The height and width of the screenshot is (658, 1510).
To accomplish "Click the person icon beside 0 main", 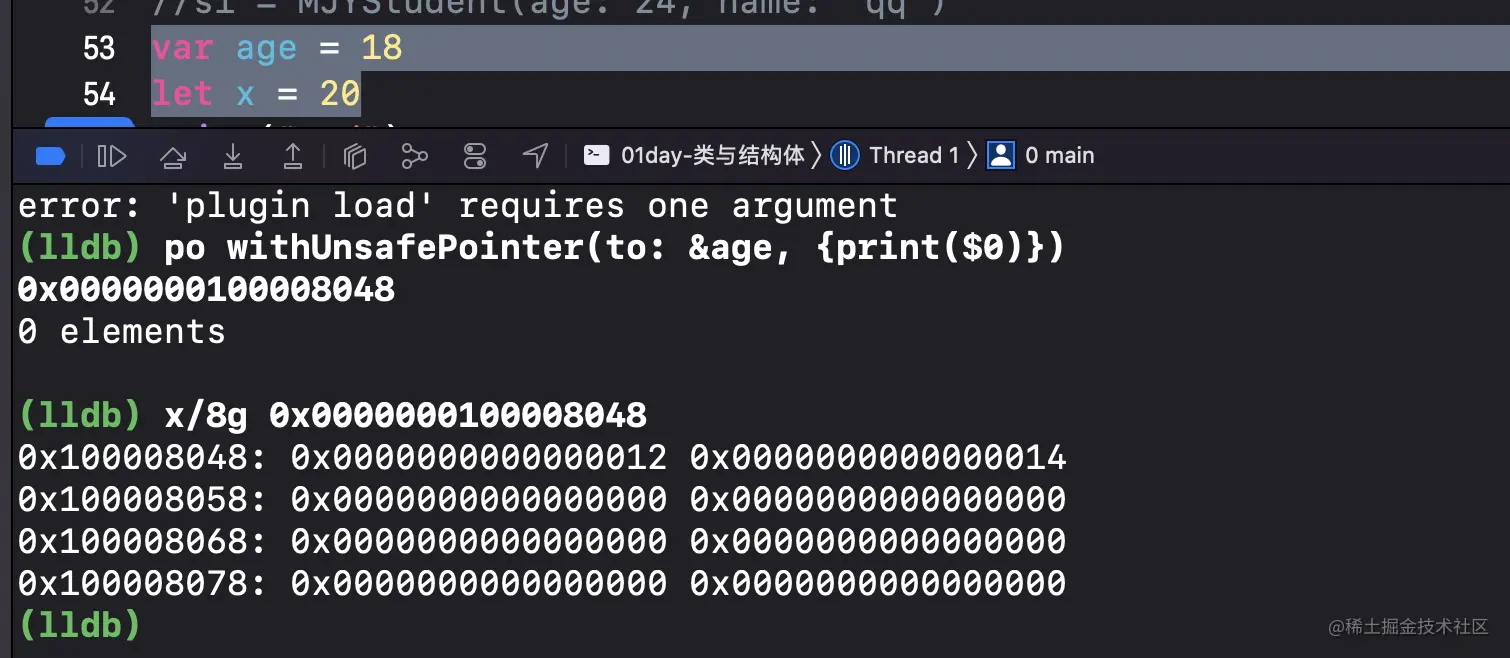I will (1001, 156).
